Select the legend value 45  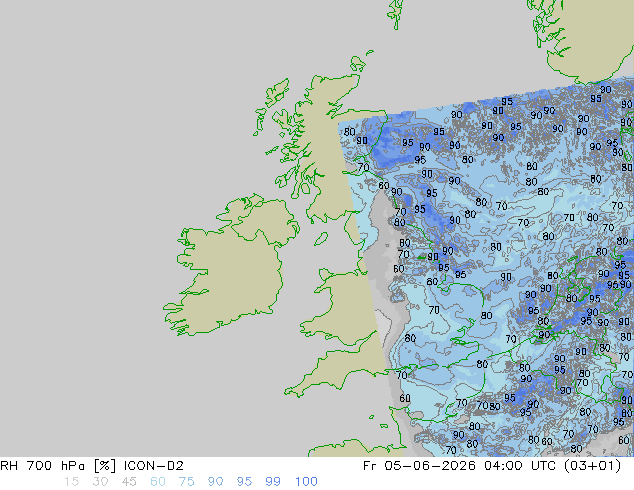129,482
